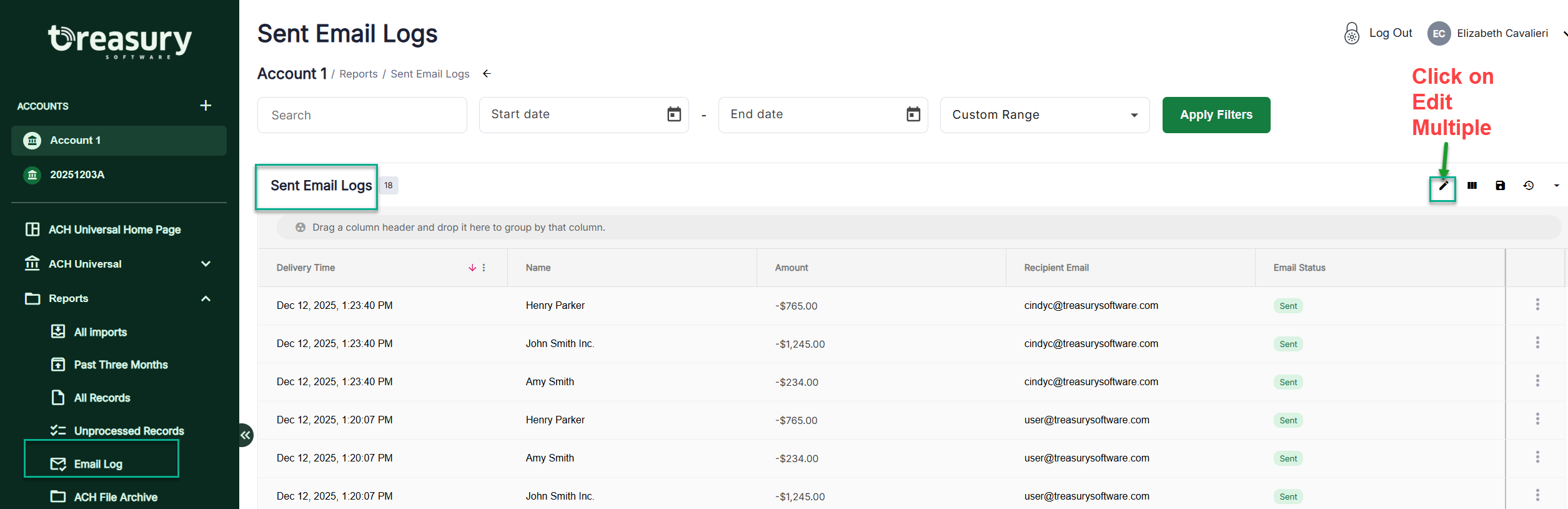The image size is (1568, 509).
Task: Add a new account with plus icon
Action: click(x=206, y=106)
